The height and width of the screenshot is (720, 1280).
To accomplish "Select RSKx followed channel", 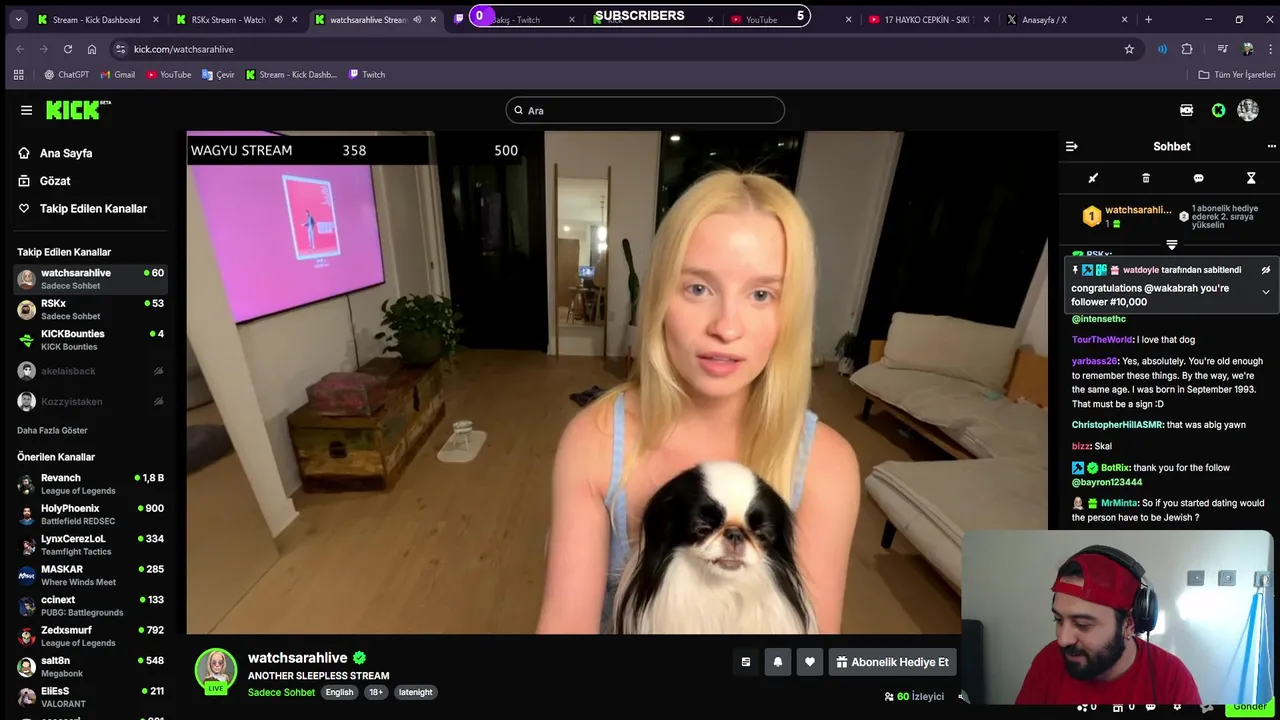I will tap(91, 309).
